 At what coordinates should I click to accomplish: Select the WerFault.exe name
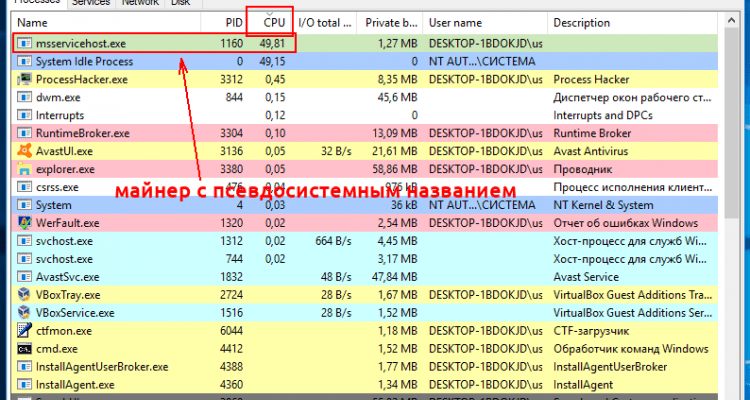point(67,223)
